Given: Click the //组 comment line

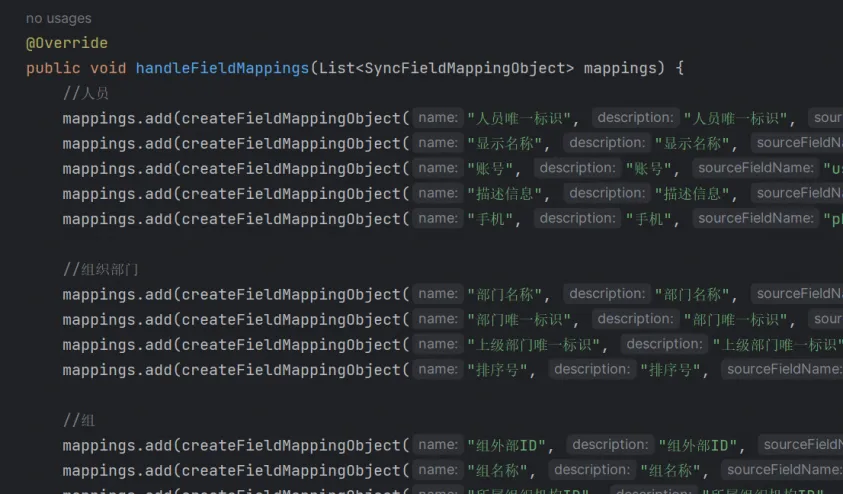Looking at the screenshot, I should [79, 420].
